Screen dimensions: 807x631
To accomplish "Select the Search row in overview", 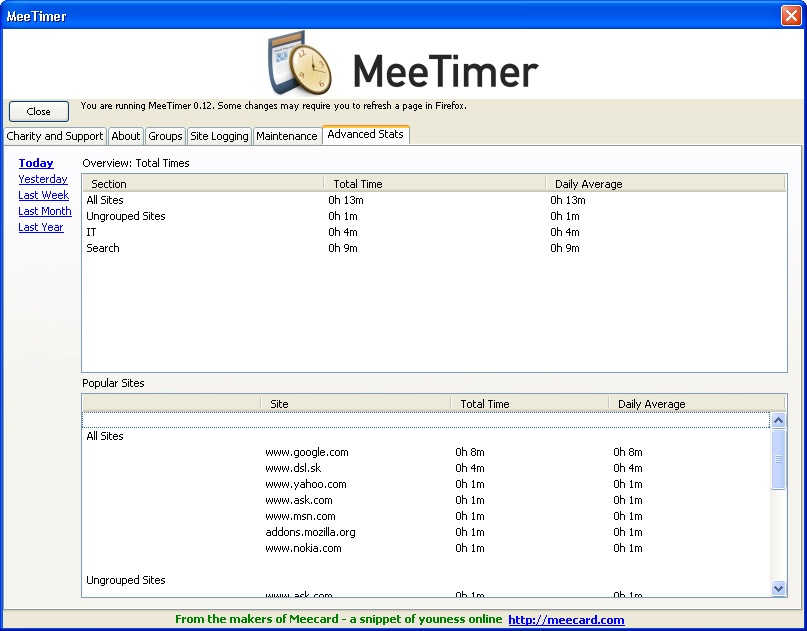I will [x=434, y=248].
